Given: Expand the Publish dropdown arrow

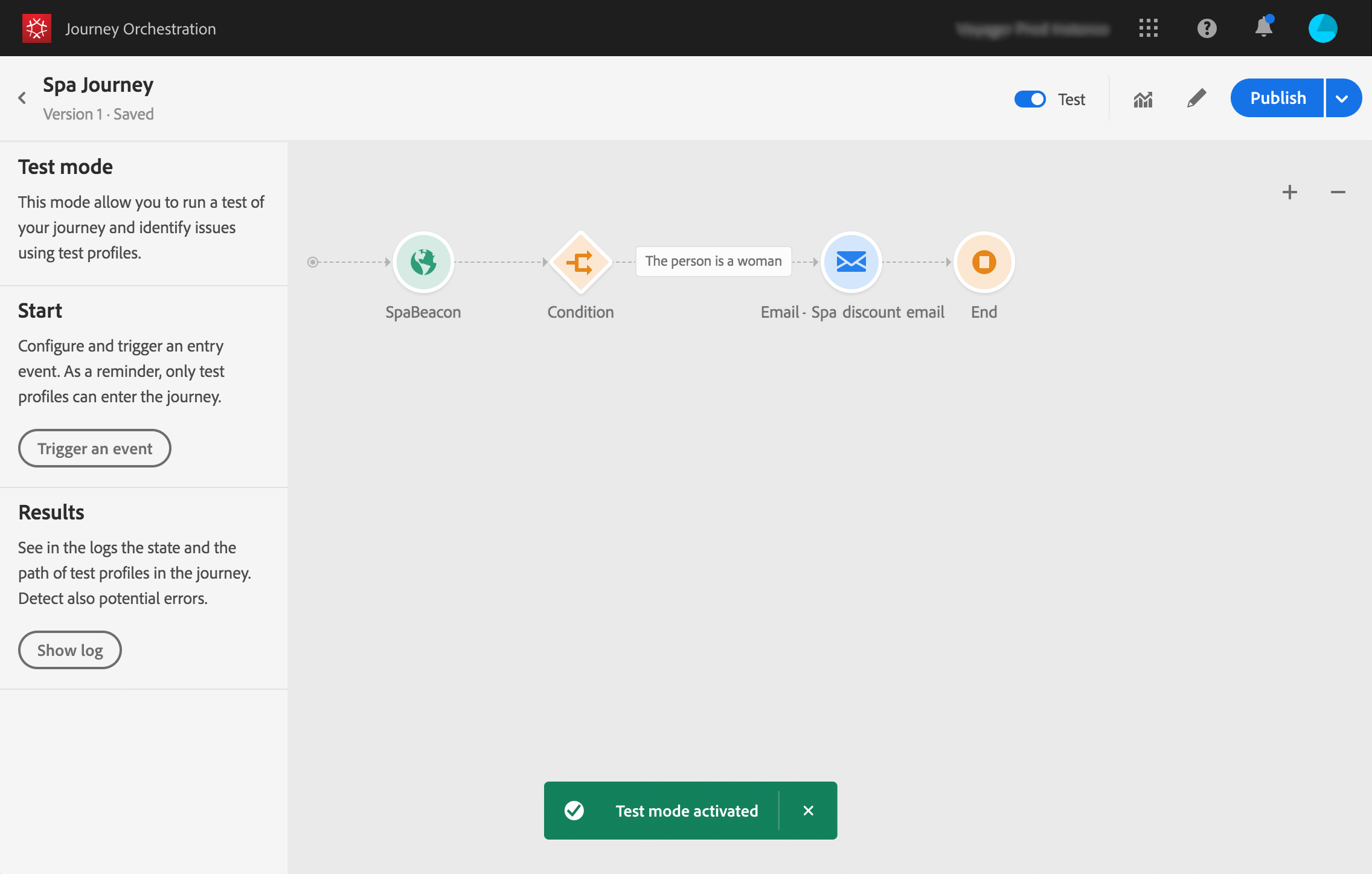Looking at the screenshot, I should pyautogui.click(x=1342, y=98).
